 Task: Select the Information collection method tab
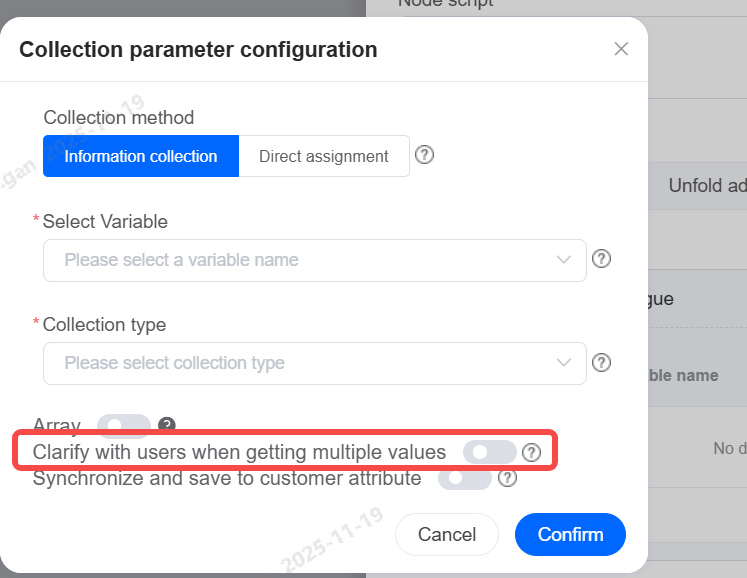[x=141, y=156]
